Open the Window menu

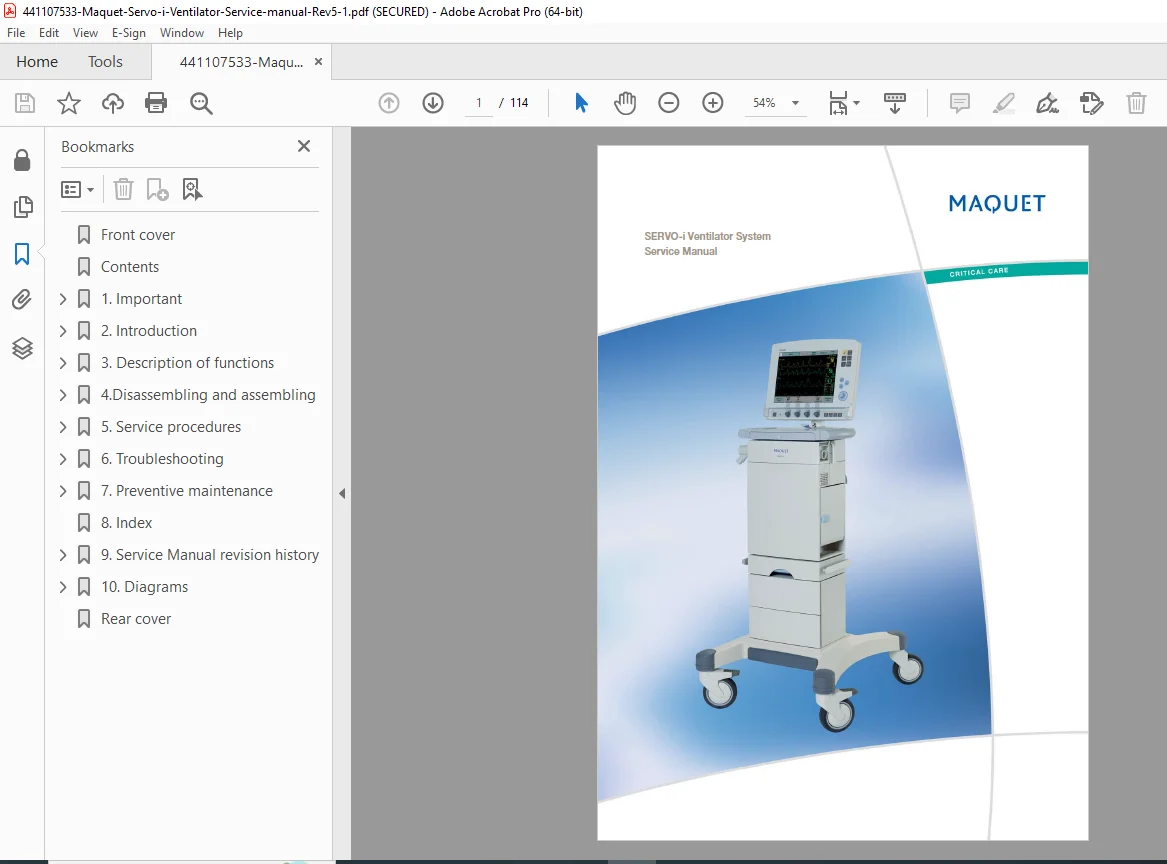(182, 33)
